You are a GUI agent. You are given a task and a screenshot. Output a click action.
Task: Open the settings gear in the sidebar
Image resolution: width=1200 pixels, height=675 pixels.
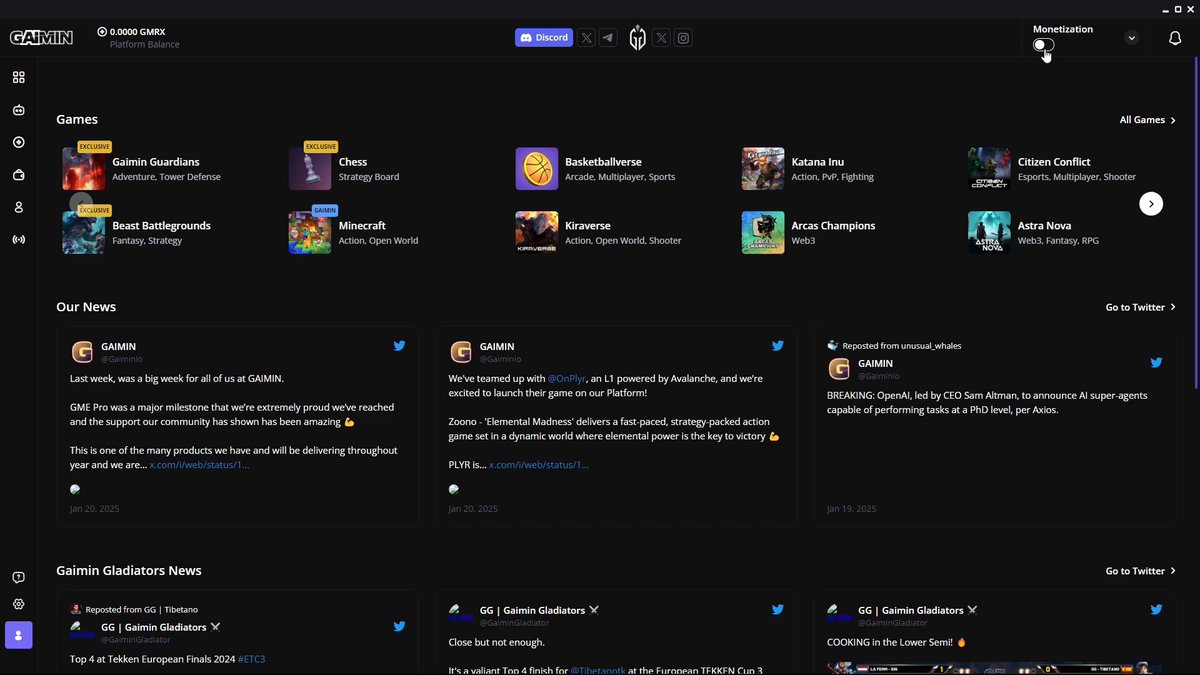18,604
